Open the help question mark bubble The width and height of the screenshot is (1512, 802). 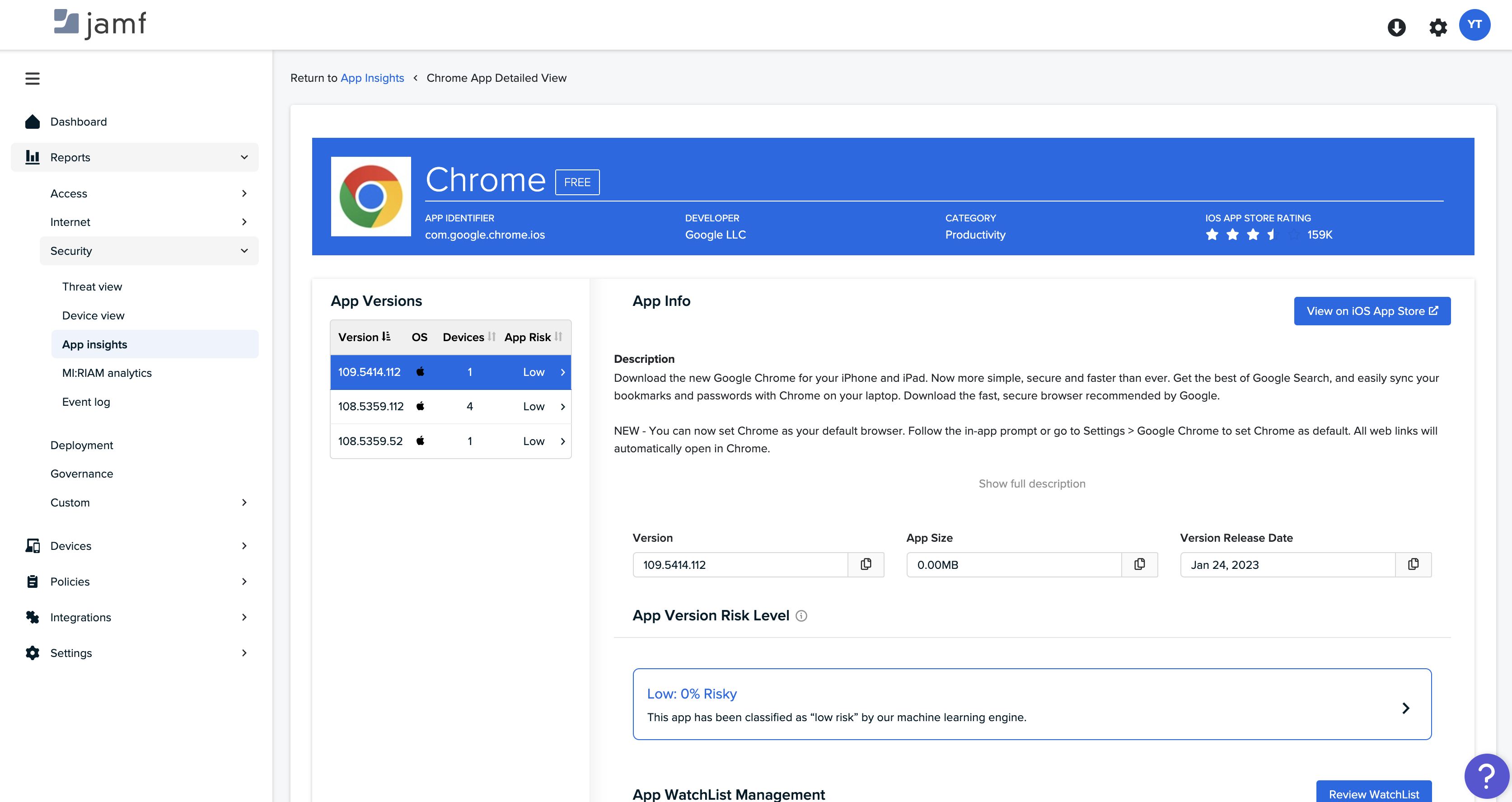(x=1486, y=776)
